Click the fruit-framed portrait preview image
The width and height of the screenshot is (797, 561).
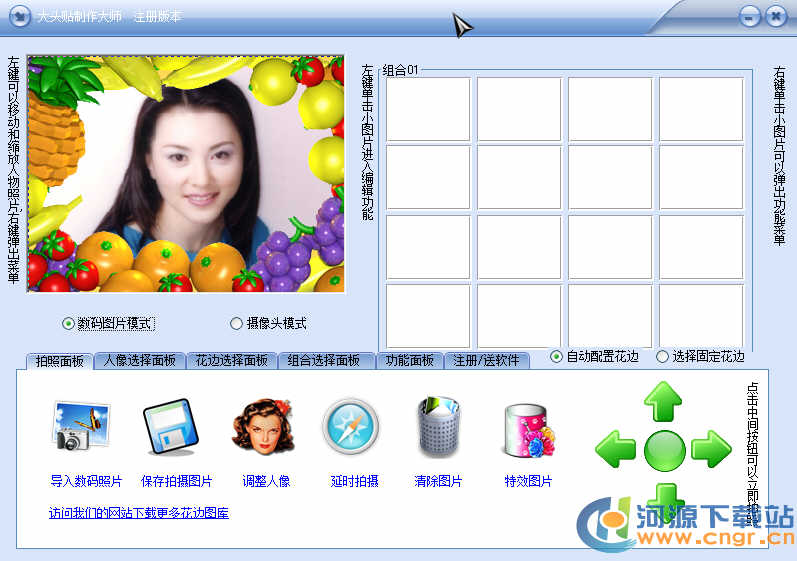(x=186, y=174)
